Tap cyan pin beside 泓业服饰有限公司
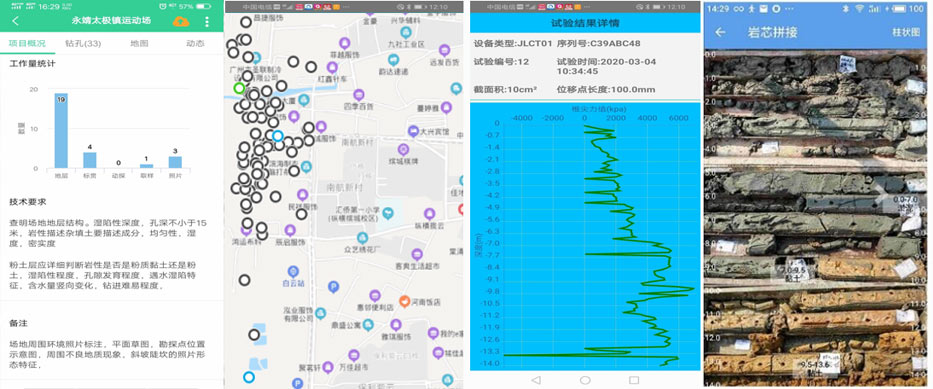 tap(321, 313)
